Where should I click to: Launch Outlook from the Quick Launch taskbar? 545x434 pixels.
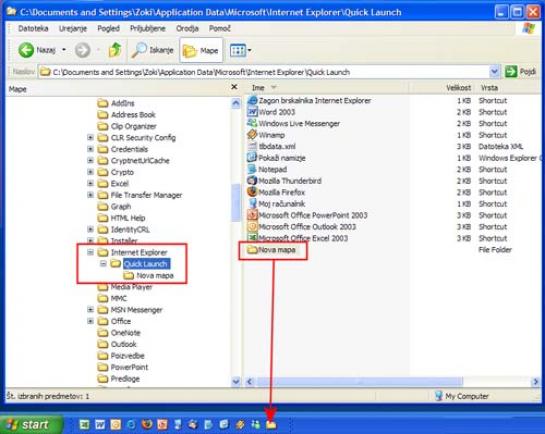[x=116, y=424]
